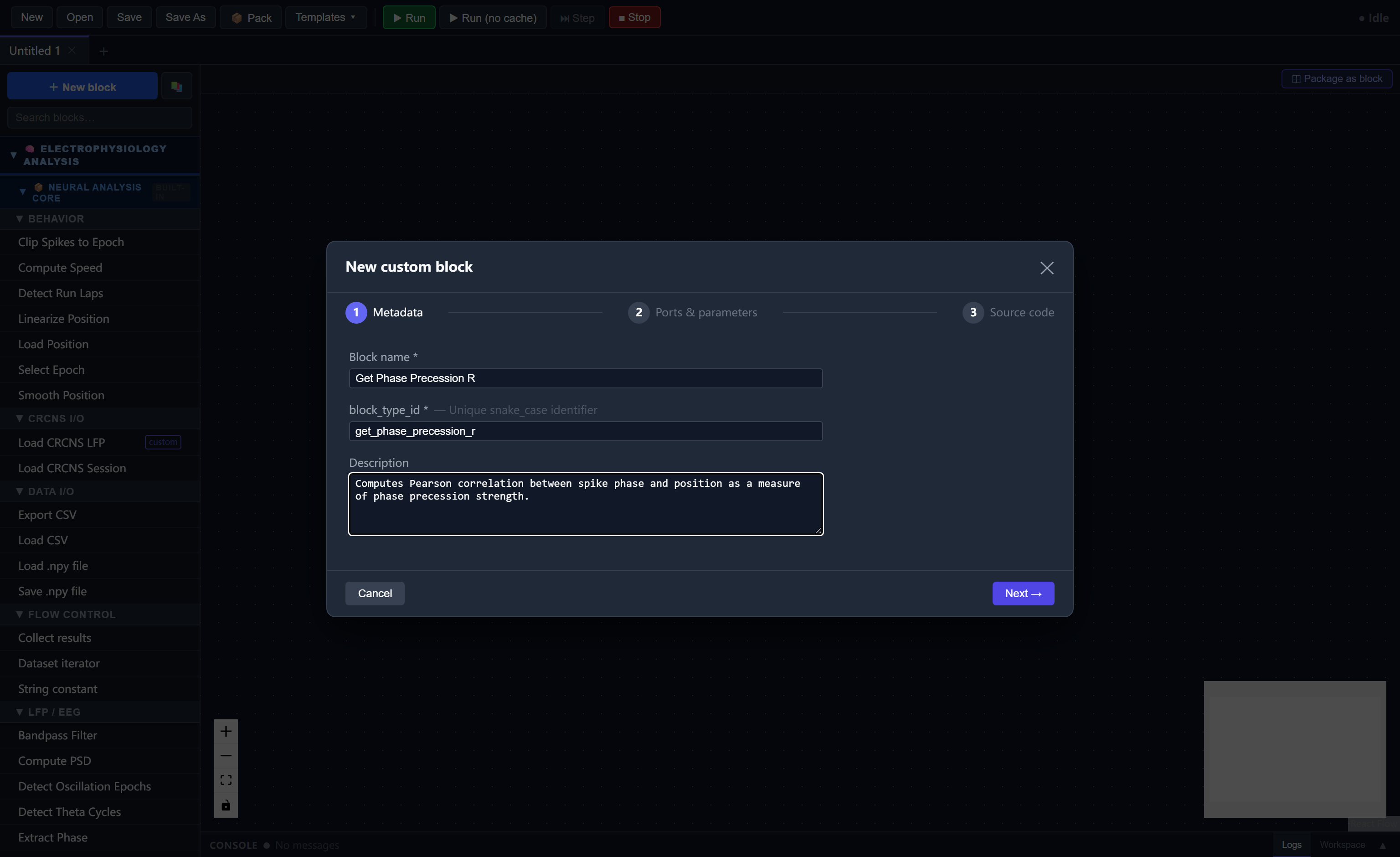Viewport: 1400px width, 857px height.
Task: Zoom out on the canvas
Action: pos(226,755)
